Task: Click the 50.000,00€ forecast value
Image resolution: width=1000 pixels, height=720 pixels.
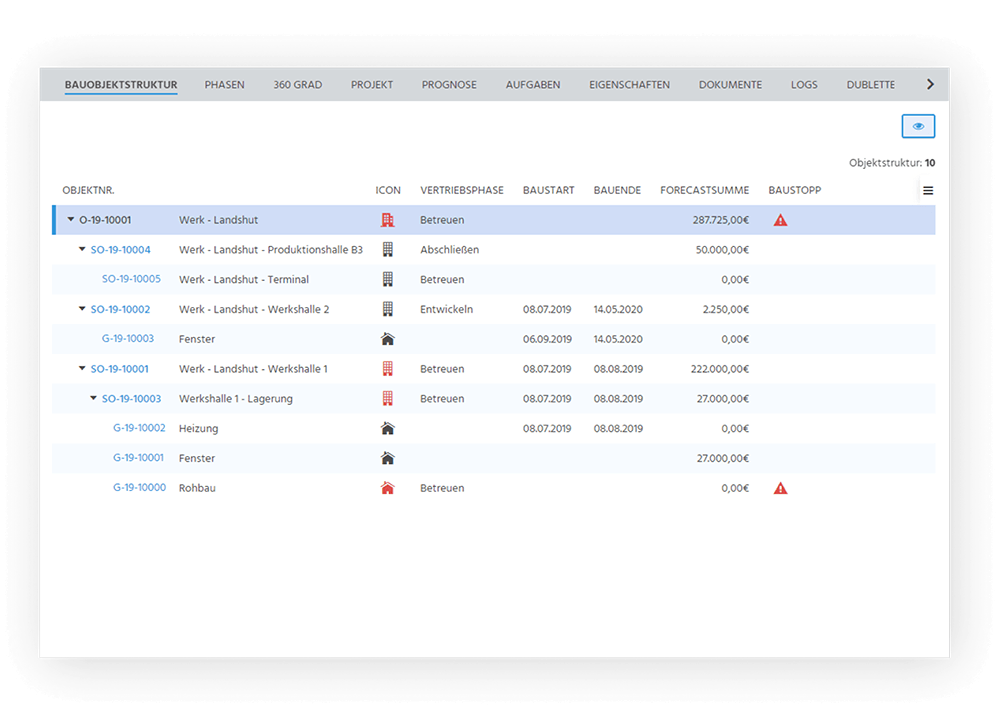Action: (723, 250)
